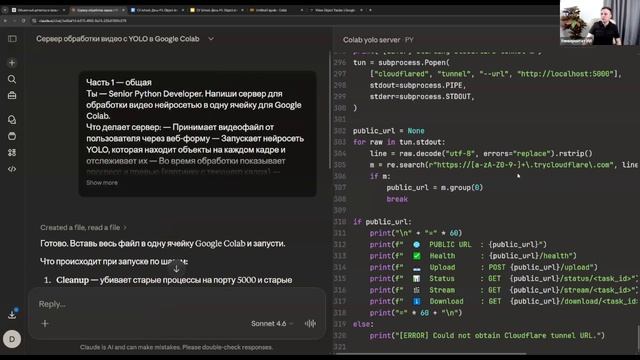Viewport: 640px width, 360px height.
Task: Click the code panel horizontal scrollbar
Action: [431, 353]
